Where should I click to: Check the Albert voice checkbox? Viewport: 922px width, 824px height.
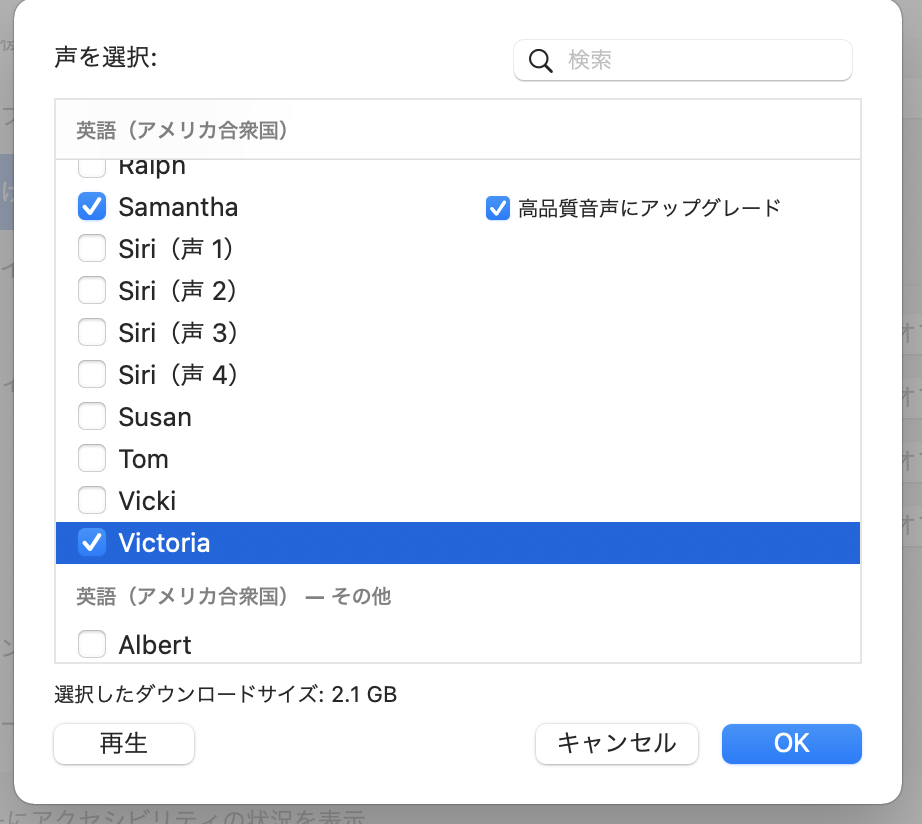click(x=92, y=645)
